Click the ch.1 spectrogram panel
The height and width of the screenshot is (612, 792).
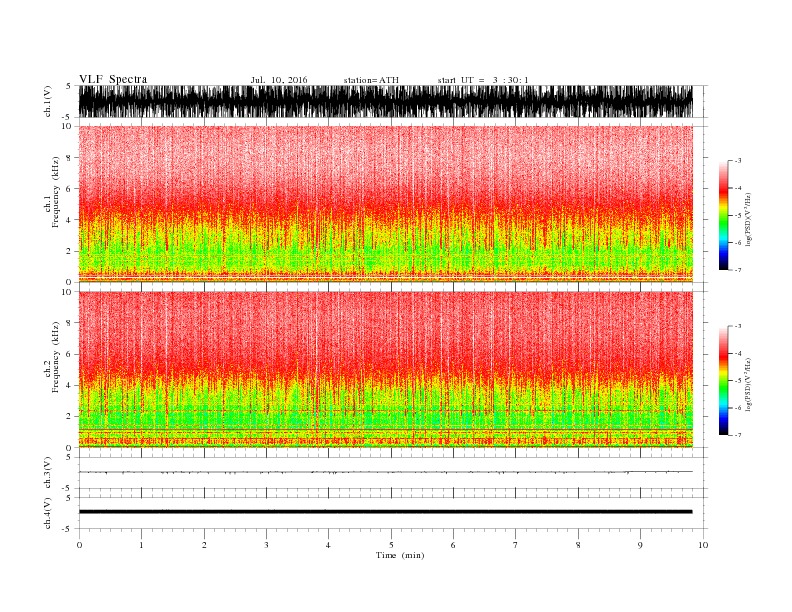(385, 204)
